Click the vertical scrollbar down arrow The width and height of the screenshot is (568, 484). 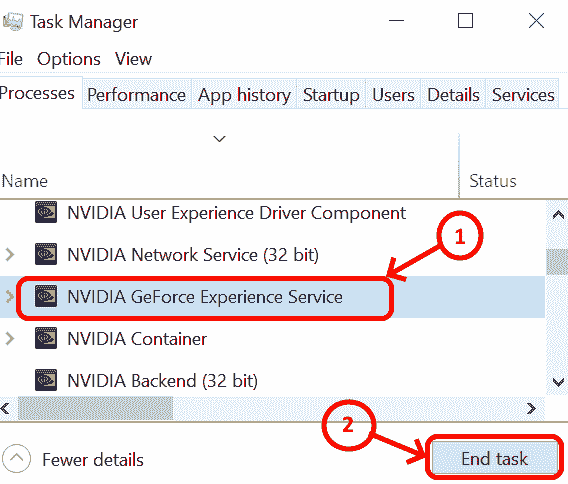click(x=558, y=381)
